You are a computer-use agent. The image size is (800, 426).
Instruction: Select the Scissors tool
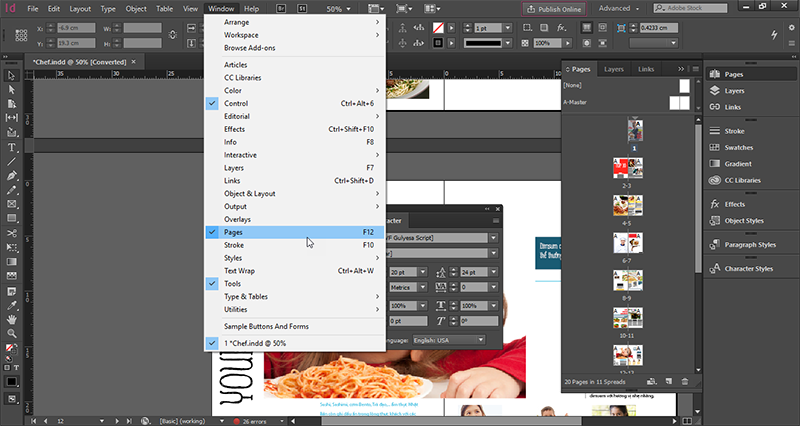(x=11, y=233)
